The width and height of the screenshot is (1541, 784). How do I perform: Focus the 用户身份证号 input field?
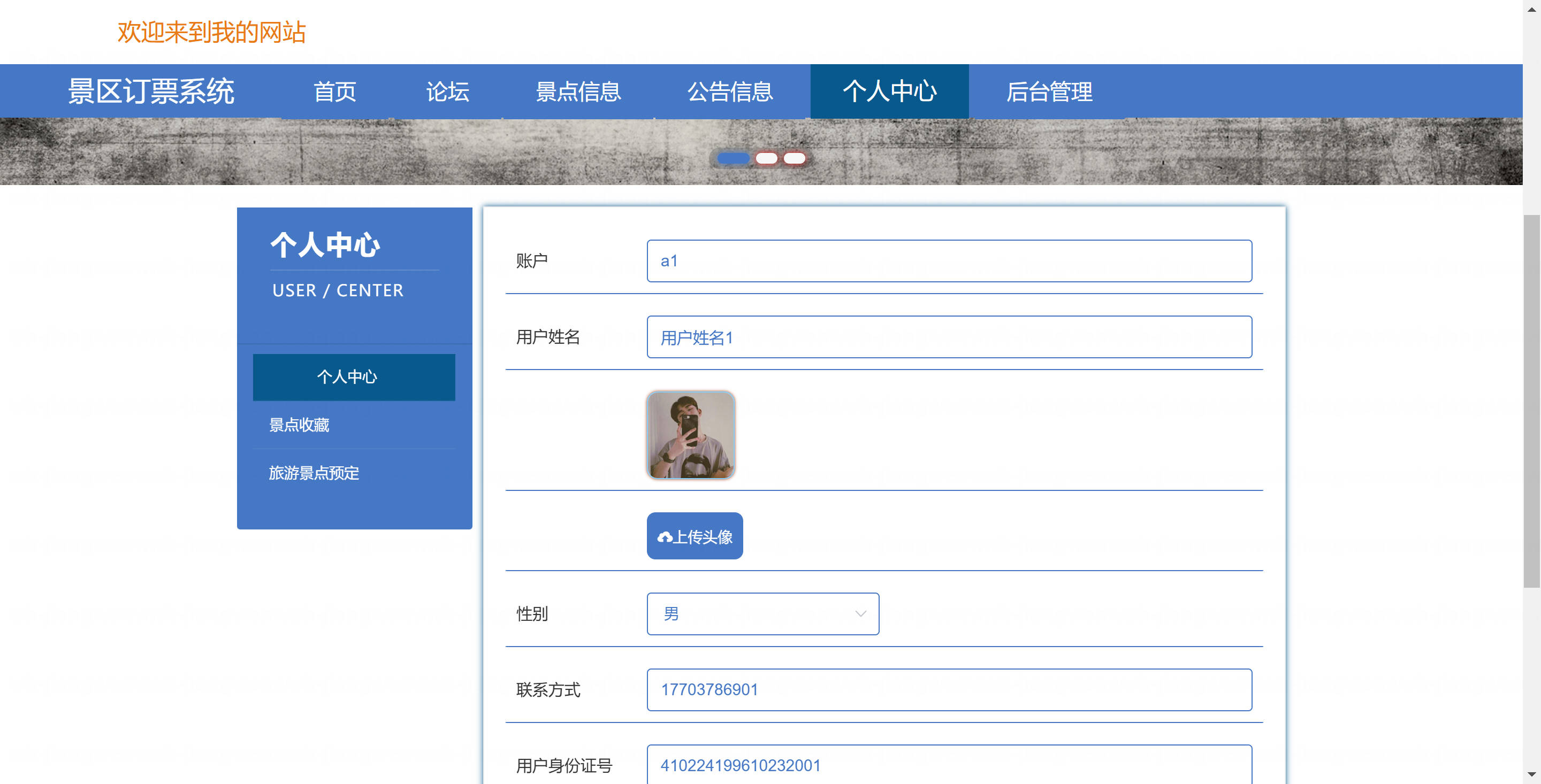949,765
